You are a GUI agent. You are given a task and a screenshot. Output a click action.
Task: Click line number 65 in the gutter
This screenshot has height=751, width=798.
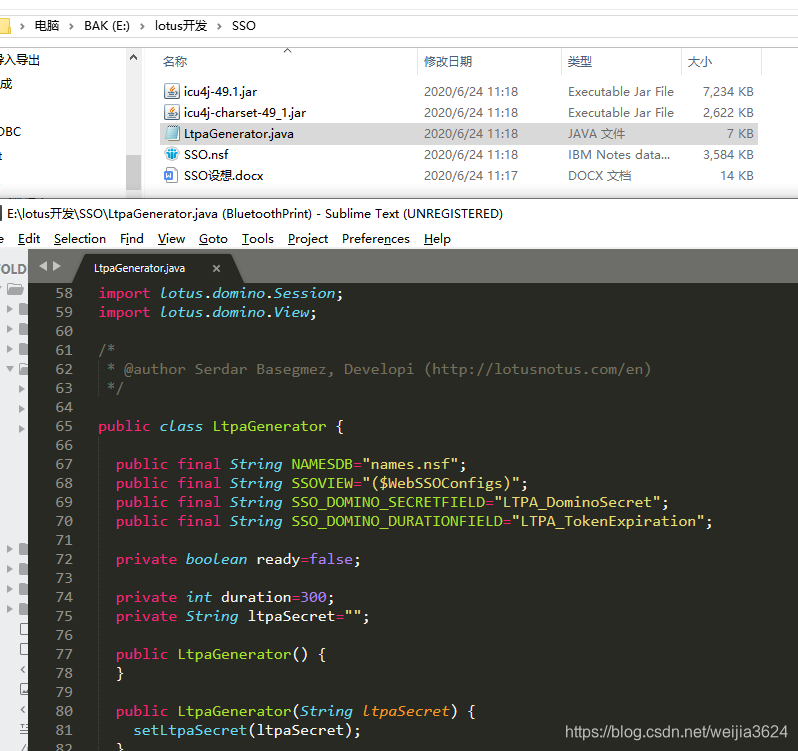(x=64, y=426)
